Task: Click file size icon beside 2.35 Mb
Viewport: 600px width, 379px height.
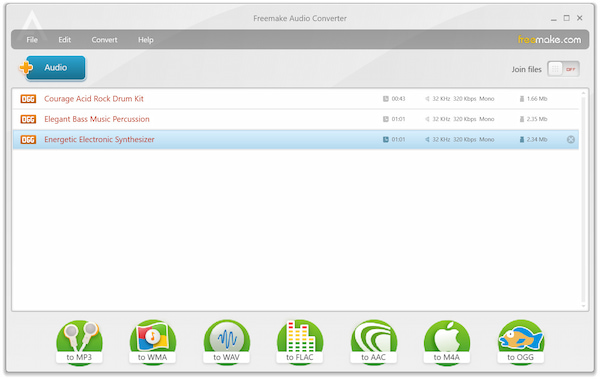Action: point(522,119)
